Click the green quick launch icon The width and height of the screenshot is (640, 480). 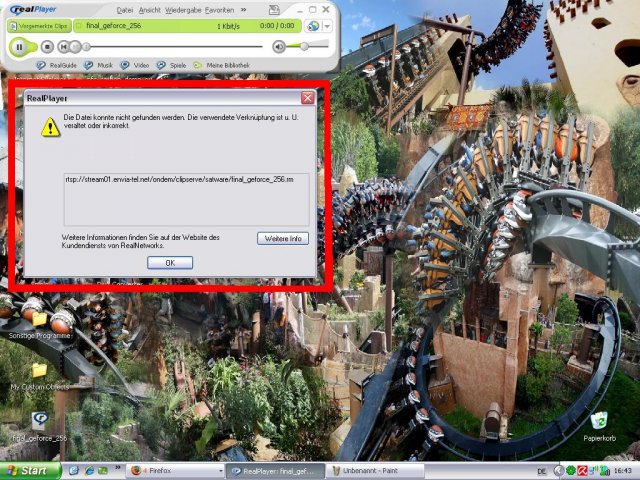tap(102, 471)
